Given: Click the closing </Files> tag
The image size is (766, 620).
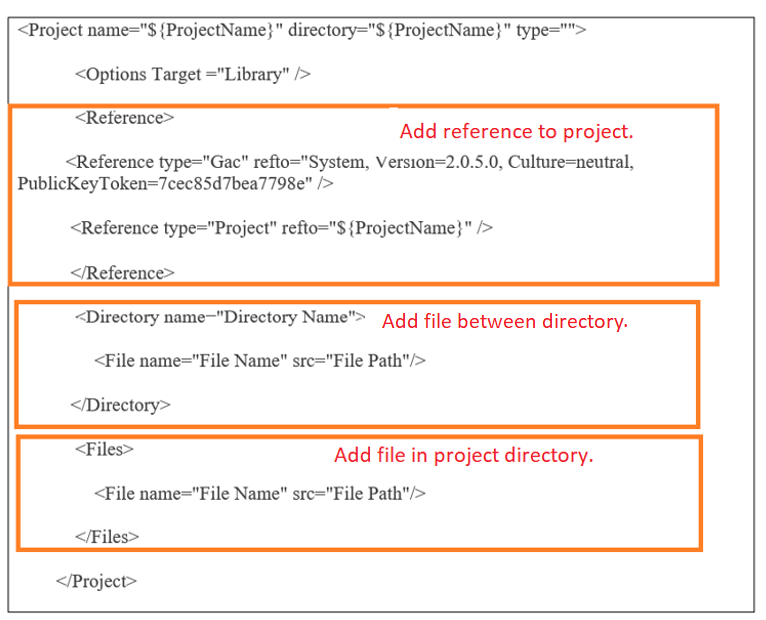Looking at the screenshot, I should [x=107, y=537].
